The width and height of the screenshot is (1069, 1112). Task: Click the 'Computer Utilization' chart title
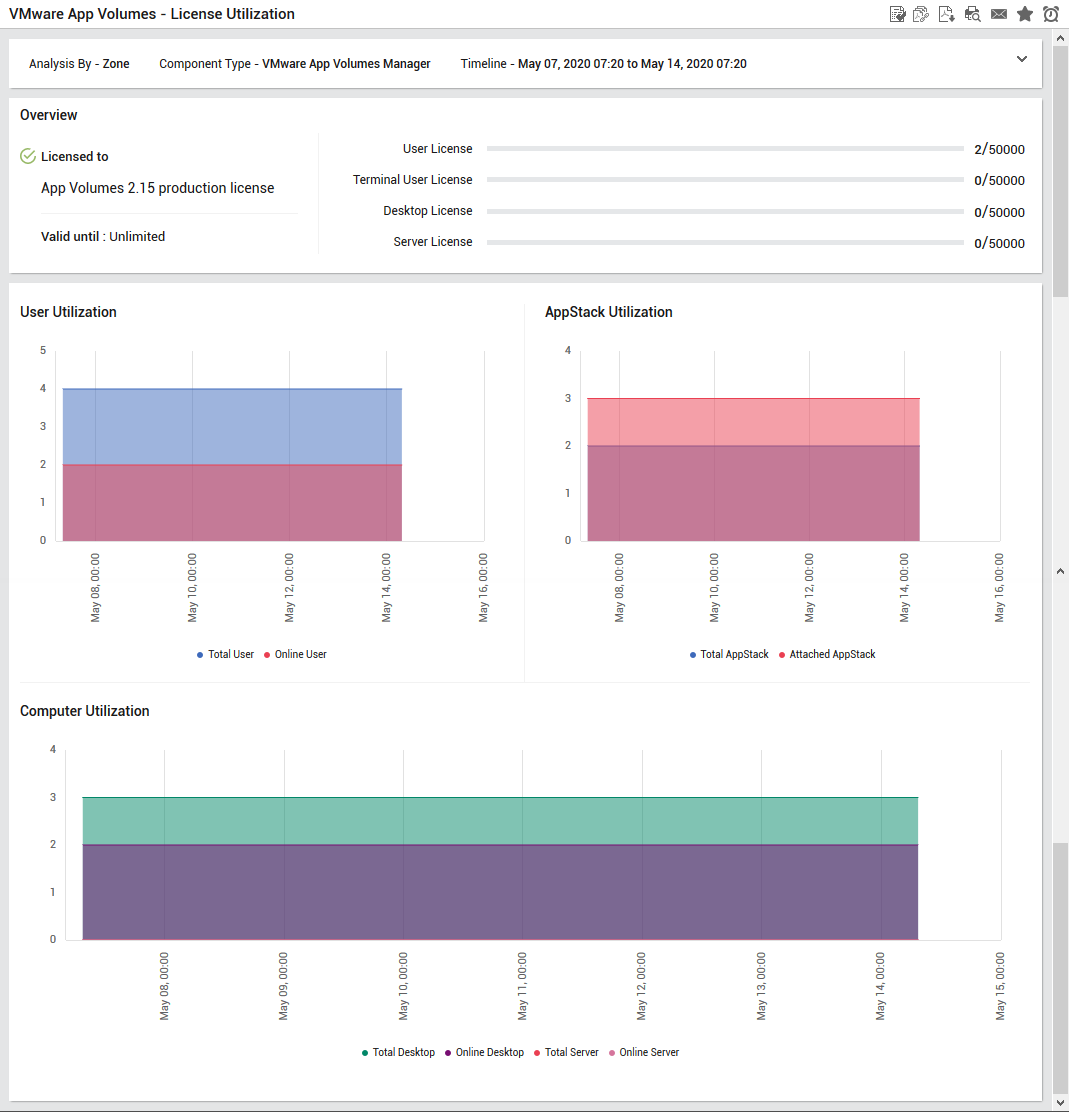84,711
